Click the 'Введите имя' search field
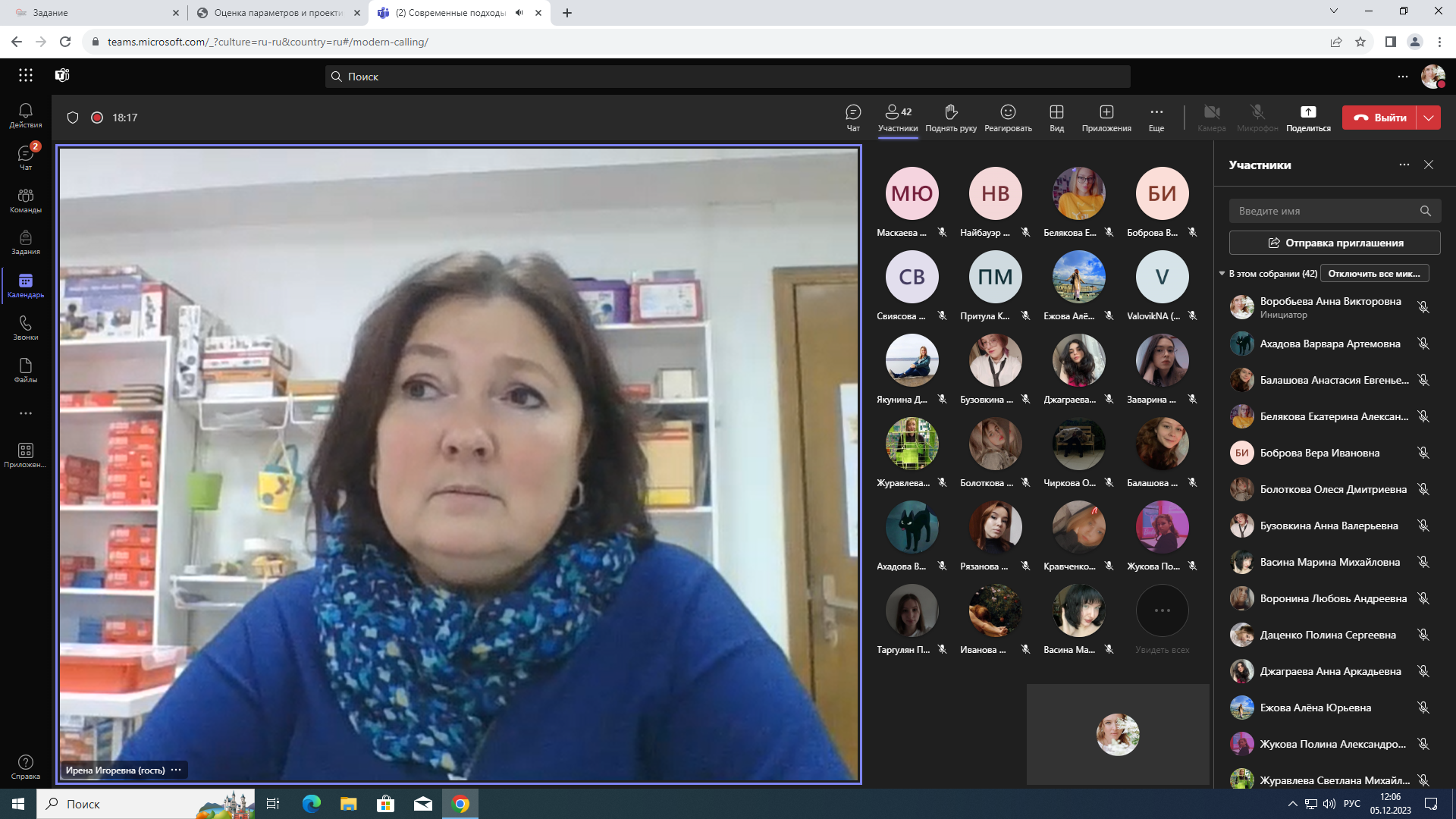The height and width of the screenshot is (819, 1456). click(x=1323, y=212)
